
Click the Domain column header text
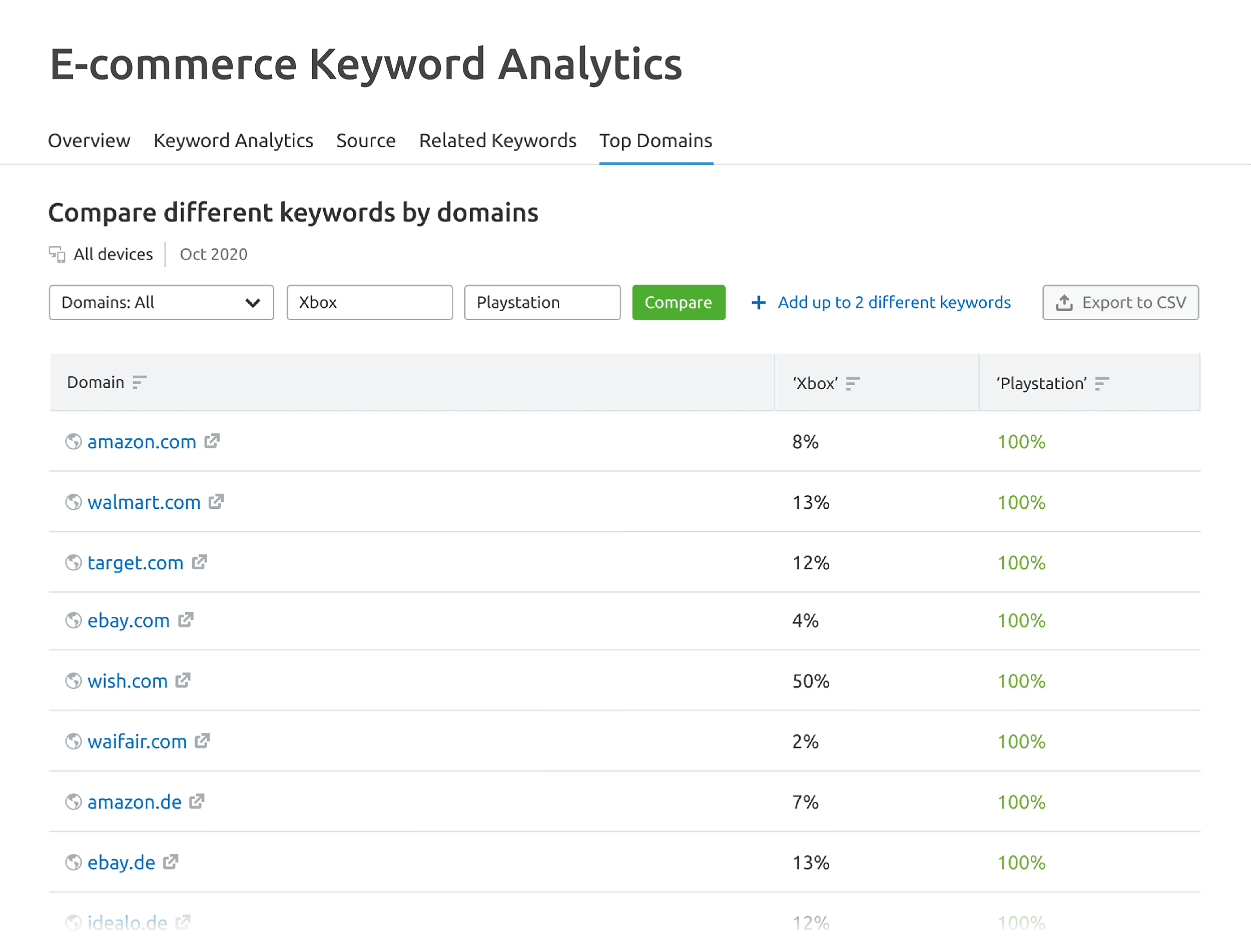[x=95, y=383]
